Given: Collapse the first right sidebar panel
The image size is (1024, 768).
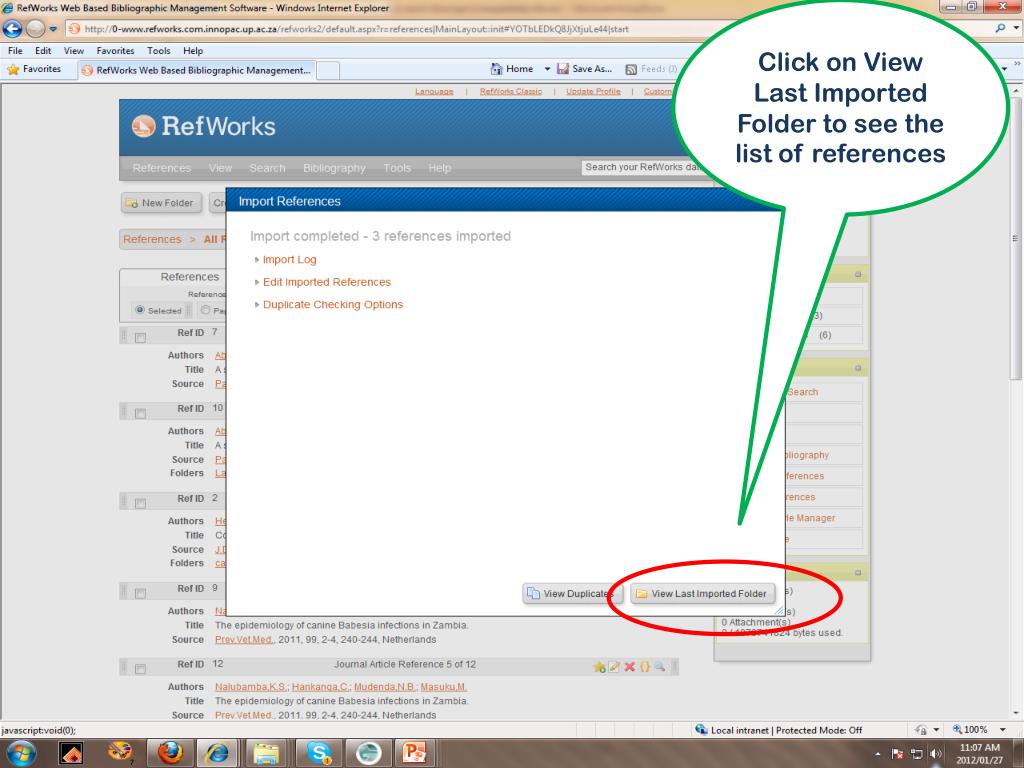Looking at the screenshot, I should pos(858,275).
